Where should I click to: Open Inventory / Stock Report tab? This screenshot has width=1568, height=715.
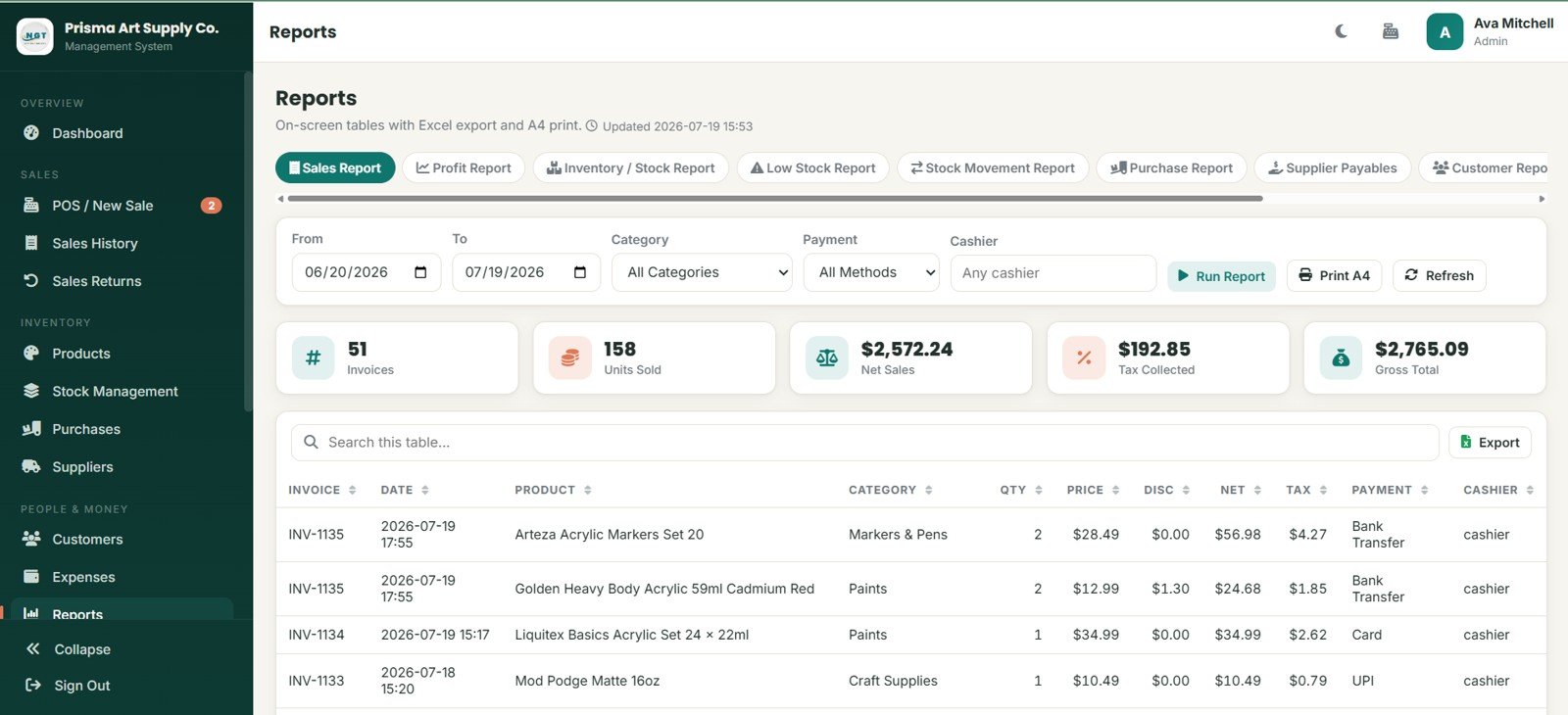click(x=630, y=167)
